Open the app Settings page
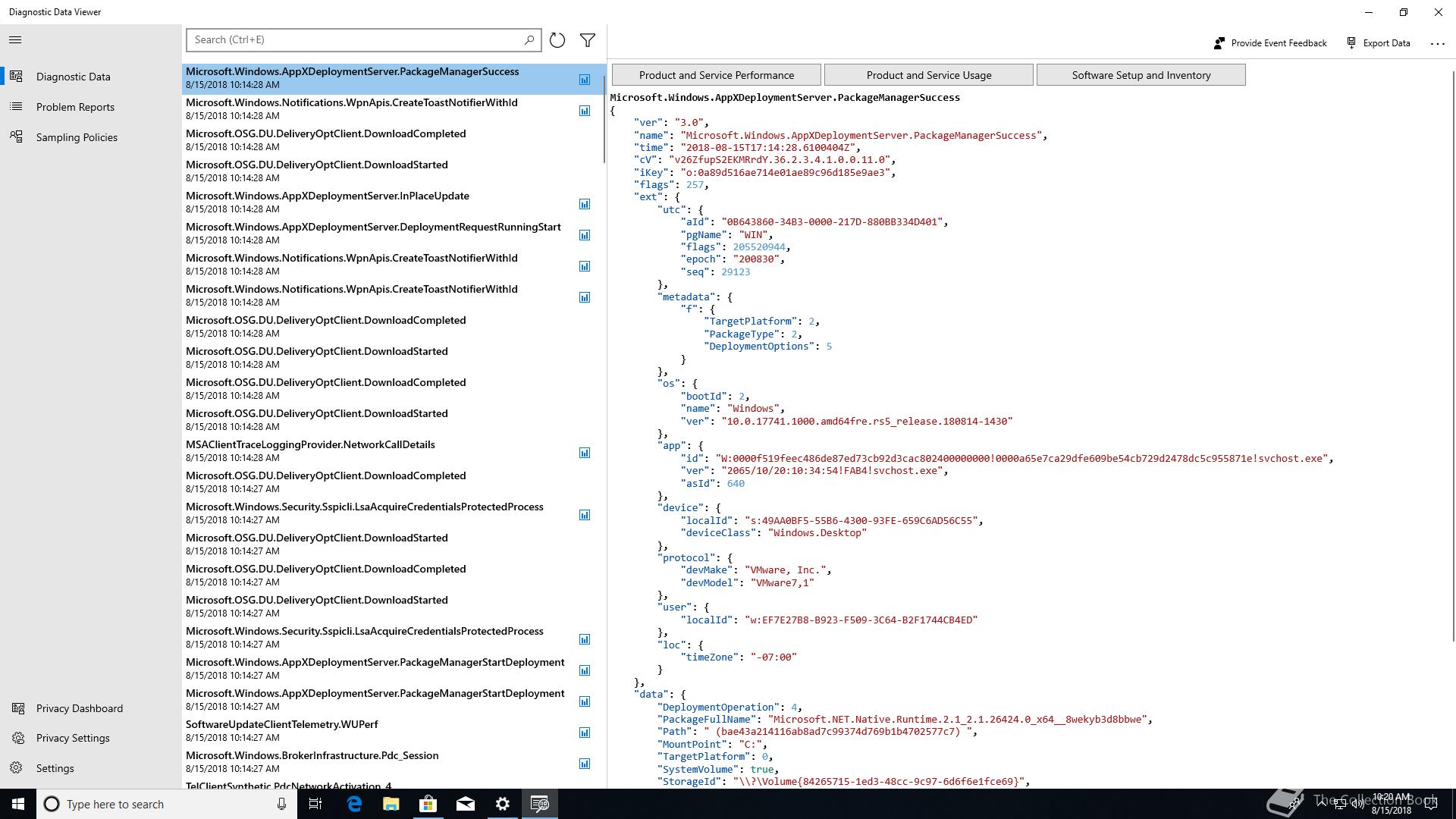This screenshot has width=1456, height=819. click(91, 768)
